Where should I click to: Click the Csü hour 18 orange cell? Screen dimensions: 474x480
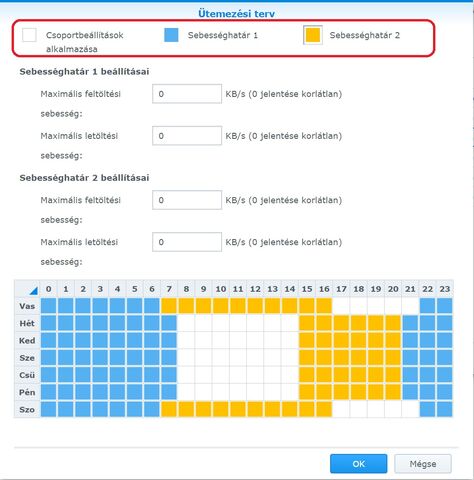pos(359,375)
